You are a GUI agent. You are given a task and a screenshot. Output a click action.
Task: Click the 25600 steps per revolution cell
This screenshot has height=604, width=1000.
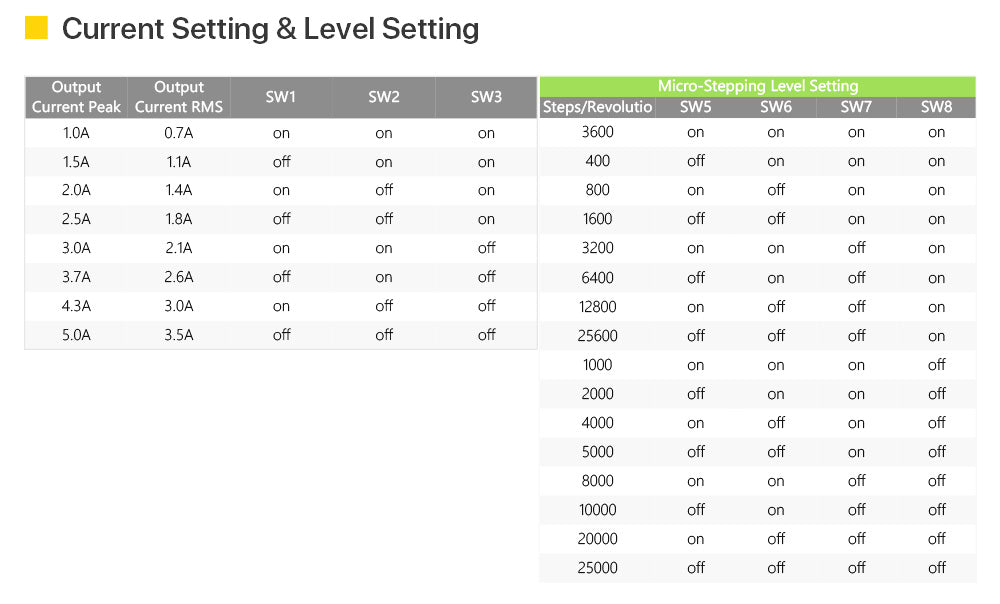(x=598, y=335)
